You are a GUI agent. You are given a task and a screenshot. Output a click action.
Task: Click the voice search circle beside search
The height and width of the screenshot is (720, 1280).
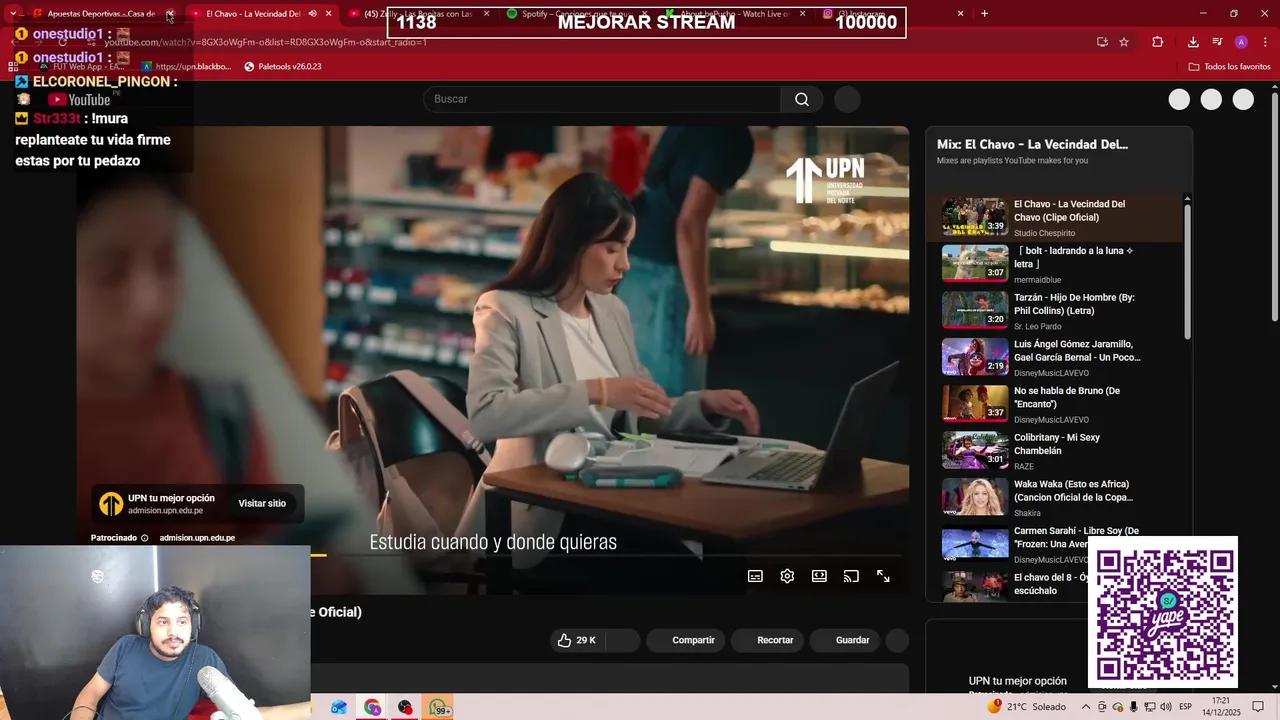[x=847, y=99]
